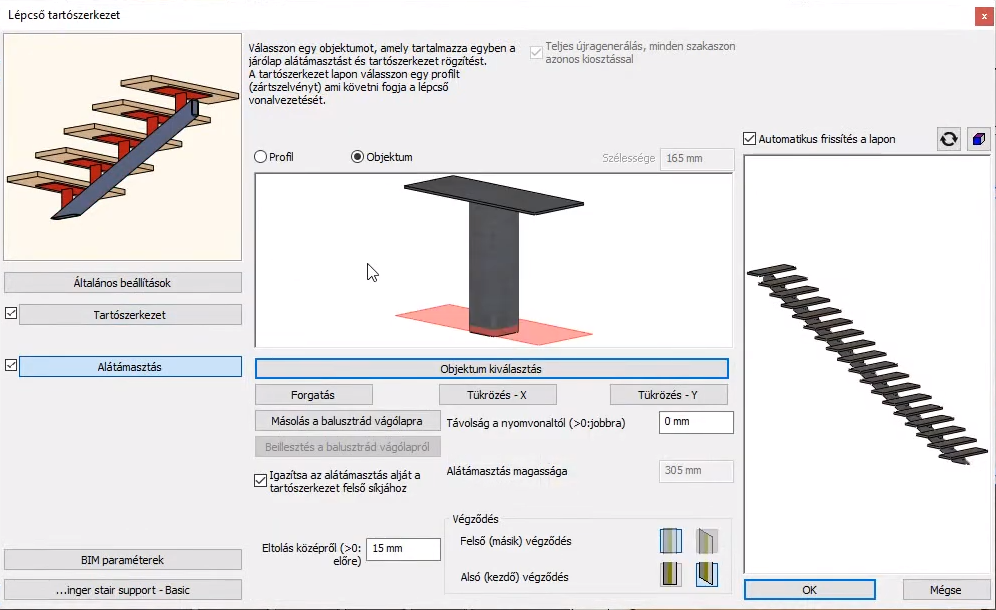Image resolution: width=996 pixels, height=610 pixels.
Task: Click the blue 3D cube view icon
Action: [x=979, y=139]
